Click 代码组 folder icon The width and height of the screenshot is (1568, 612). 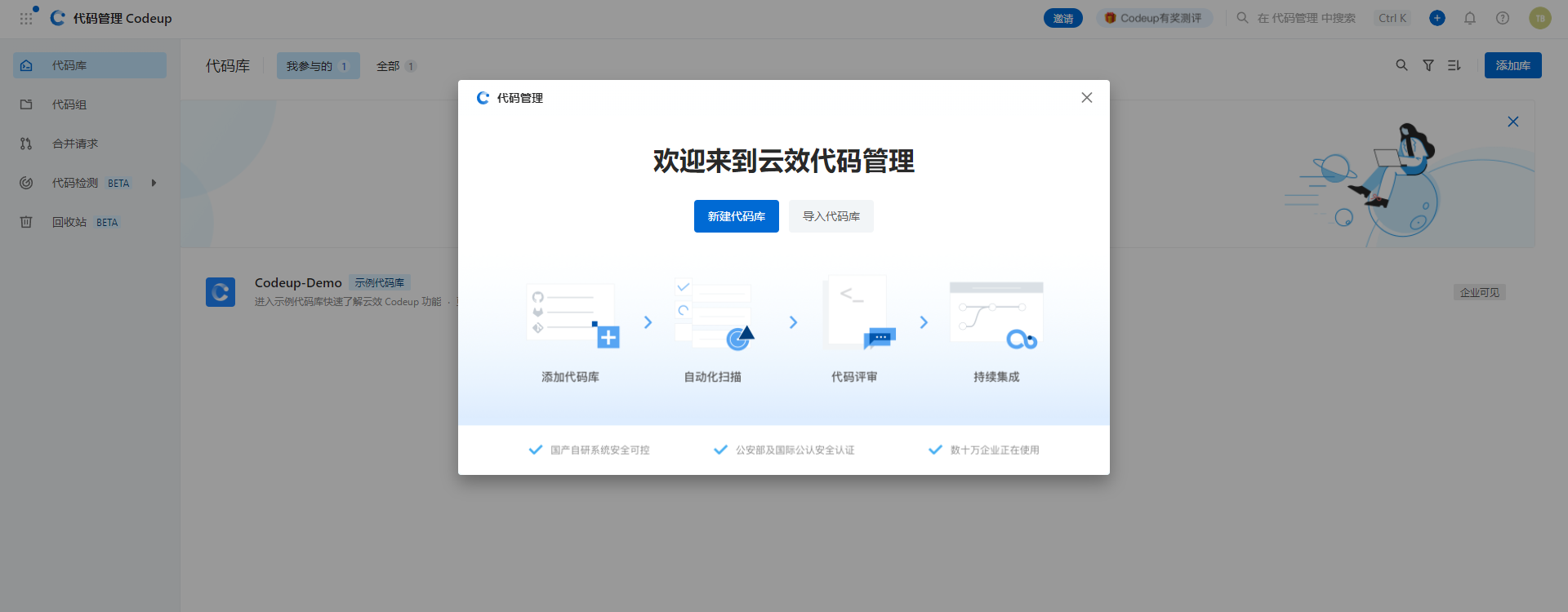point(26,104)
